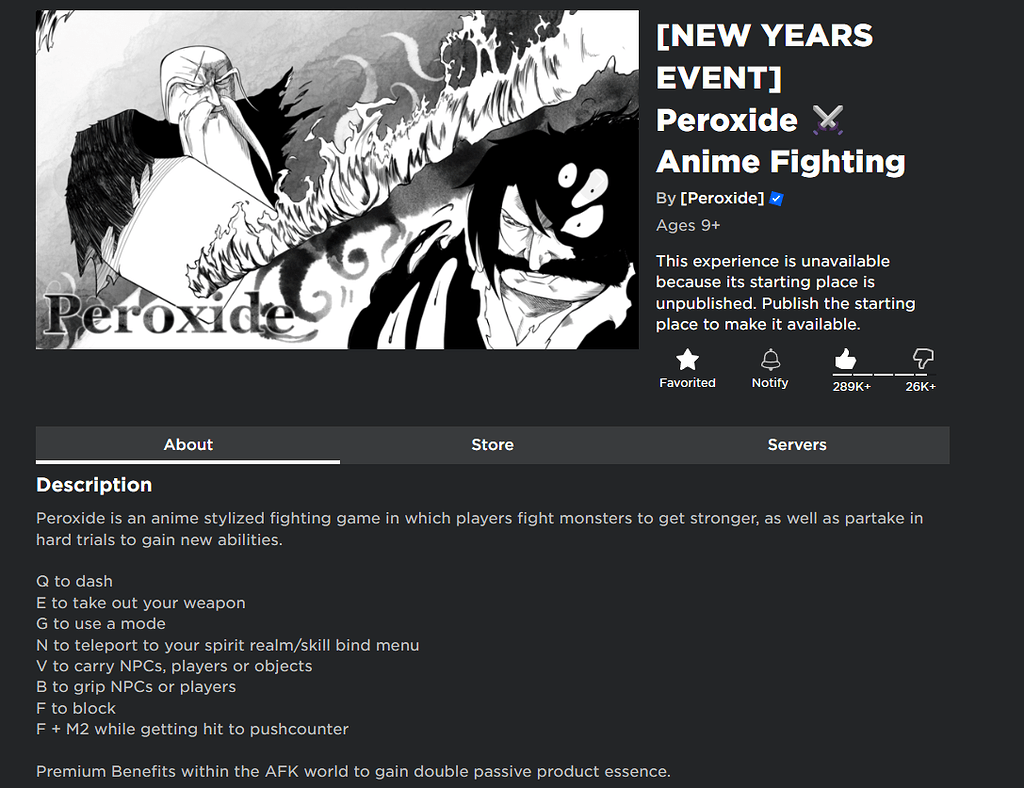
Task: Click the 26K+ dislikes count
Action: (x=920, y=387)
